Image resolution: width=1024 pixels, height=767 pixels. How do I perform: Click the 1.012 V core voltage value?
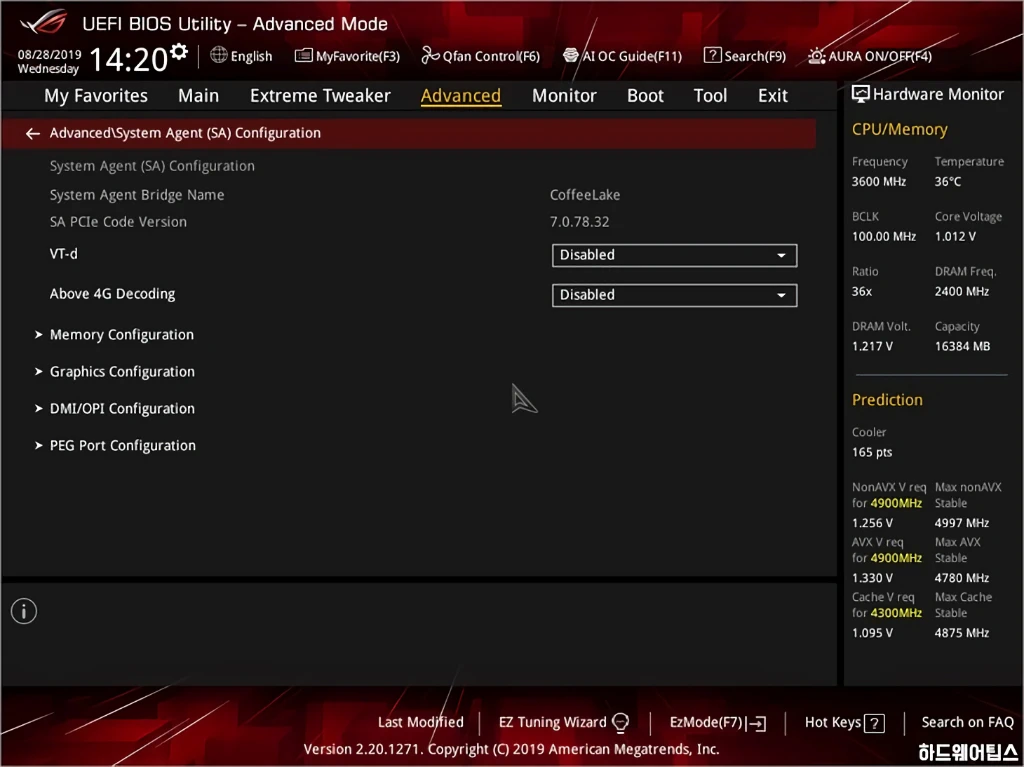(955, 237)
